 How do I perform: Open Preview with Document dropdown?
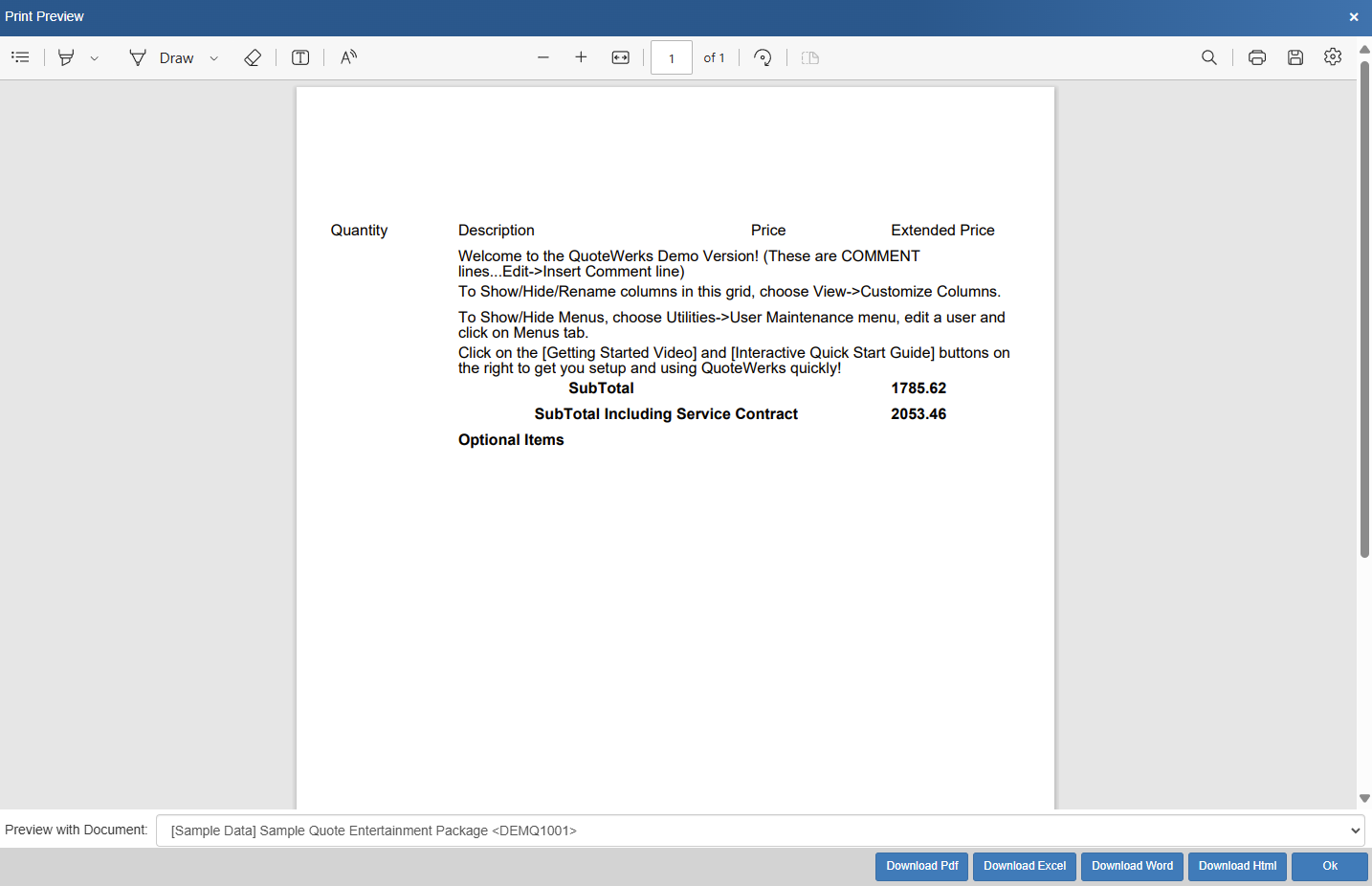pyautogui.click(x=760, y=831)
